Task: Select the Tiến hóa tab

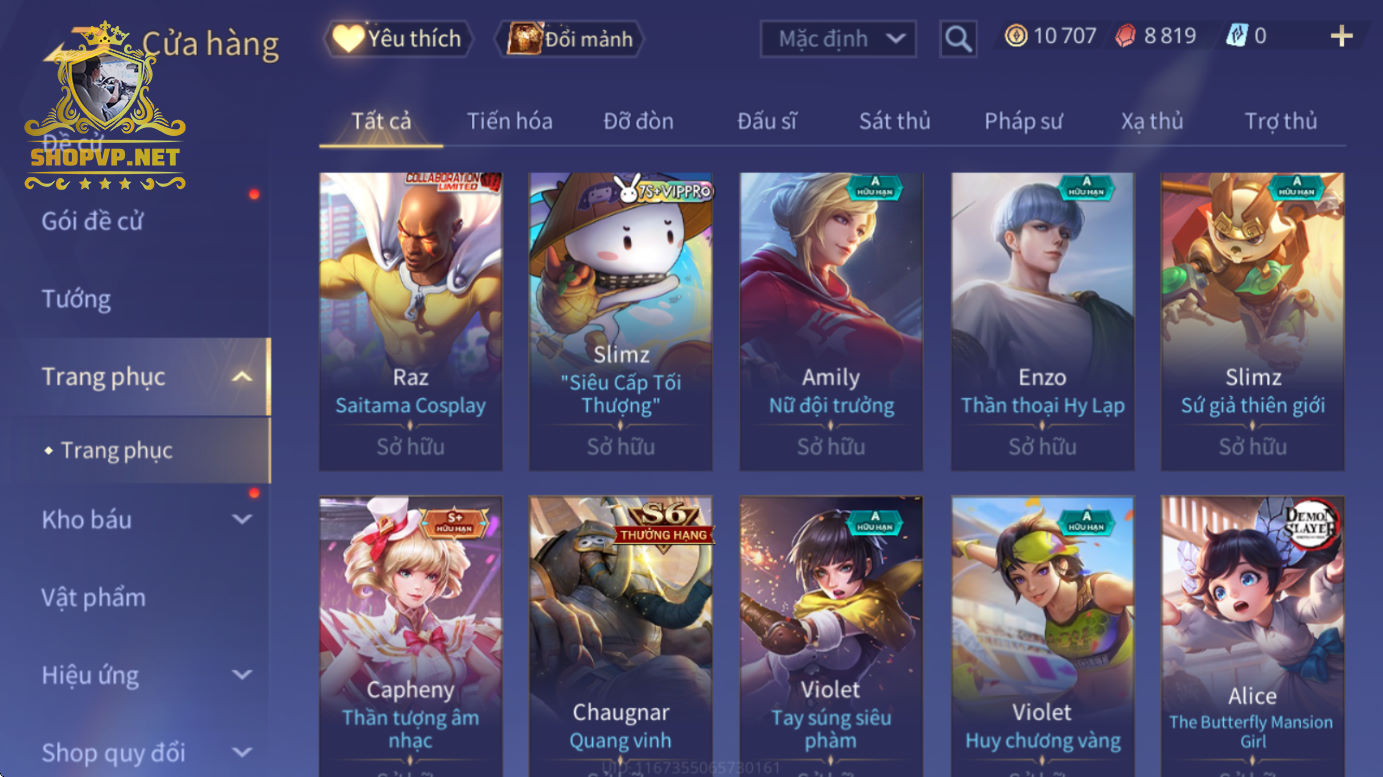Action: pos(509,121)
